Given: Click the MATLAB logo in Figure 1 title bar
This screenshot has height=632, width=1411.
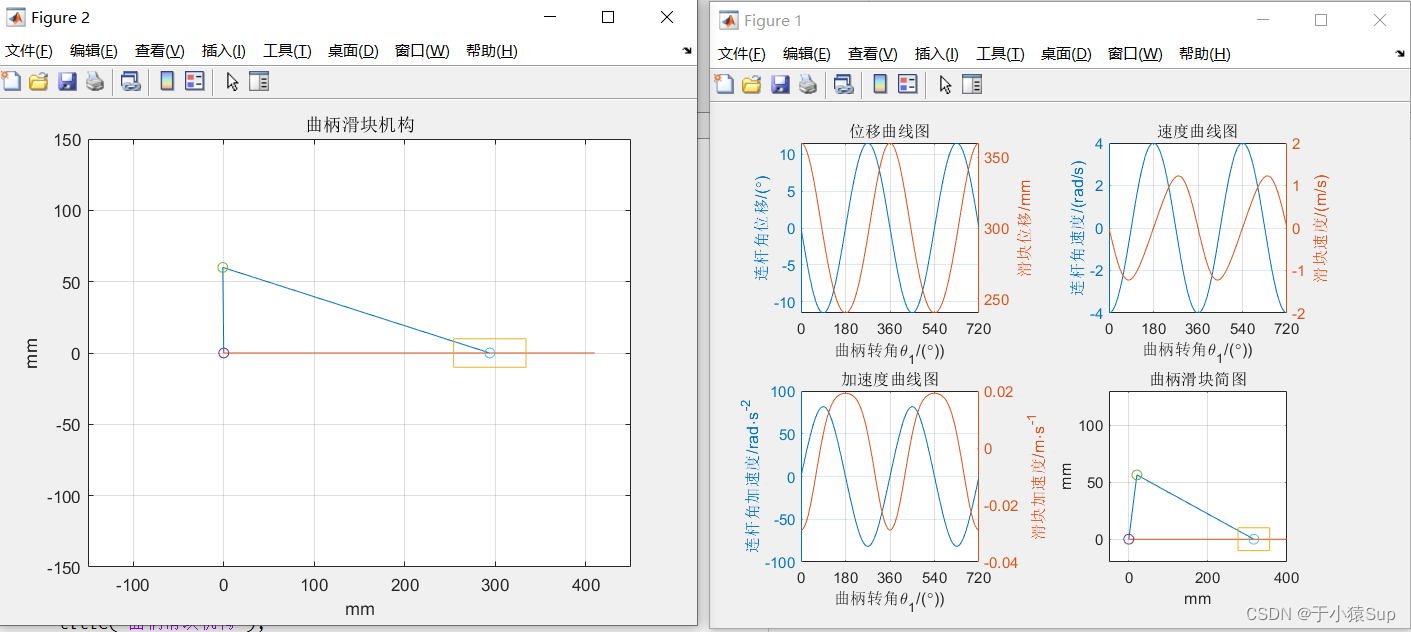Looking at the screenshot, I should [729, 20].
